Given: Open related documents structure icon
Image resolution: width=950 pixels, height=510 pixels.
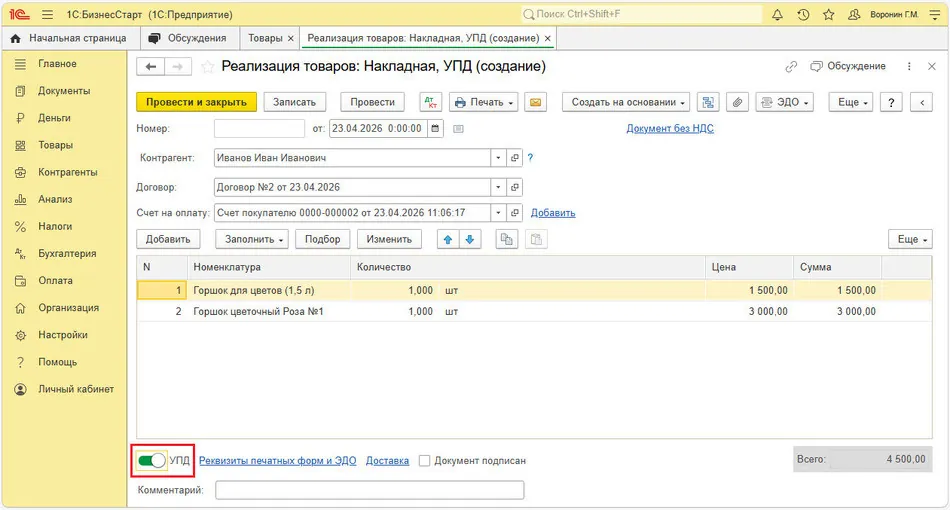Looking at the screenshot, I should 708,102.
